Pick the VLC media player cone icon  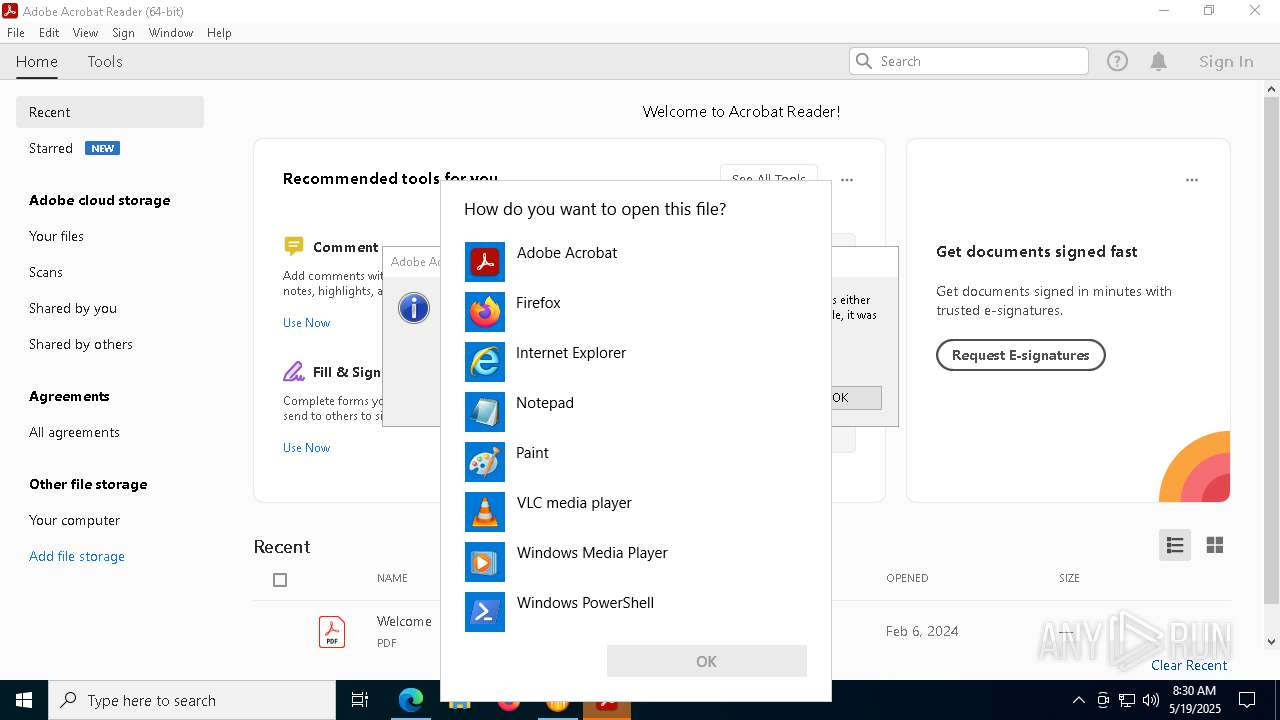[x=485, y=512]
